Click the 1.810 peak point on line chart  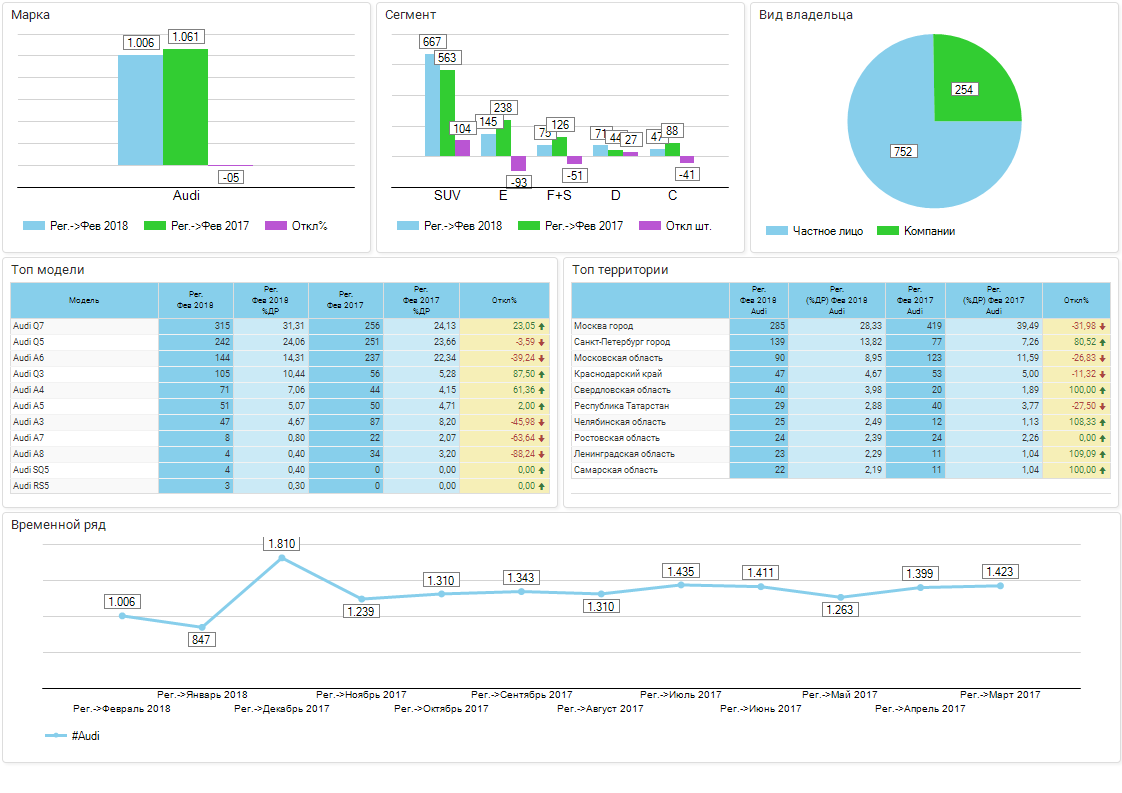pos(282,558)
